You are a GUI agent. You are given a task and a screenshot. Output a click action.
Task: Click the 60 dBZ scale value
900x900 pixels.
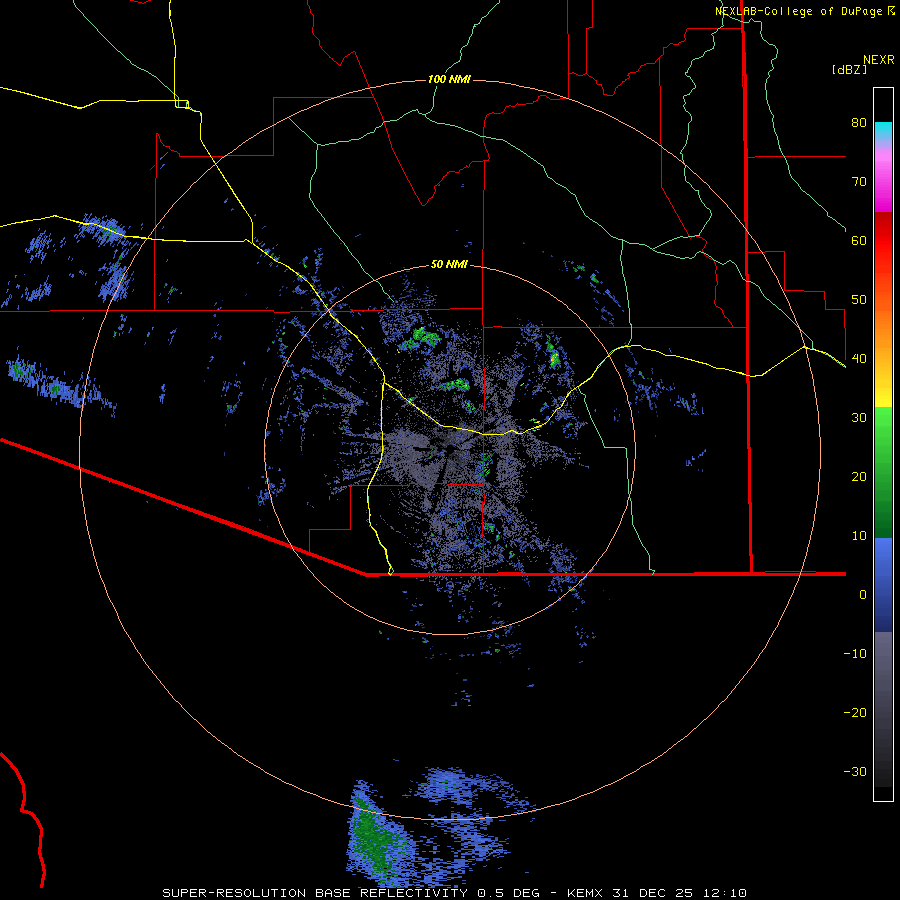pyautogui.click(x=859, y=240)
